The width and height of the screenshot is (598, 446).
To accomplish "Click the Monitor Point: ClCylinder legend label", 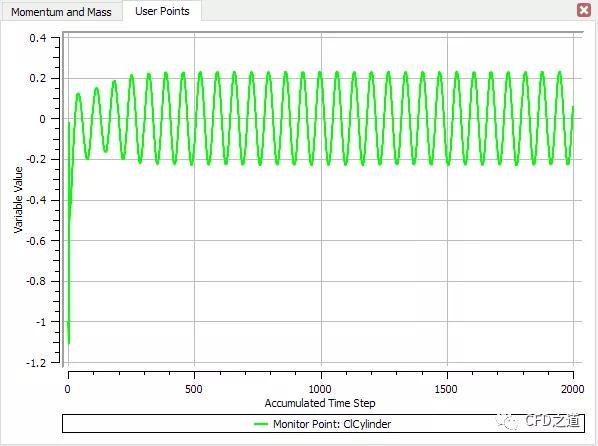I will (x=332, y=424).
